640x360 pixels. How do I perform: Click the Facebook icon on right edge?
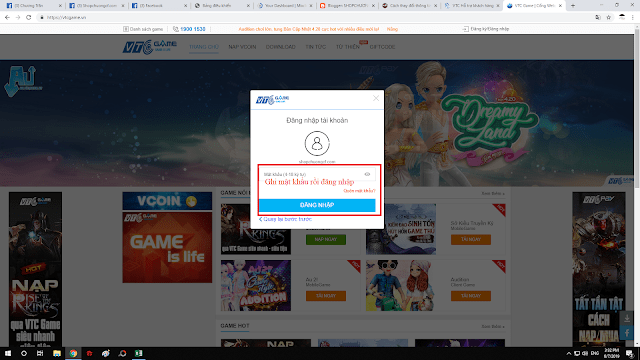[x=627, y=333]
